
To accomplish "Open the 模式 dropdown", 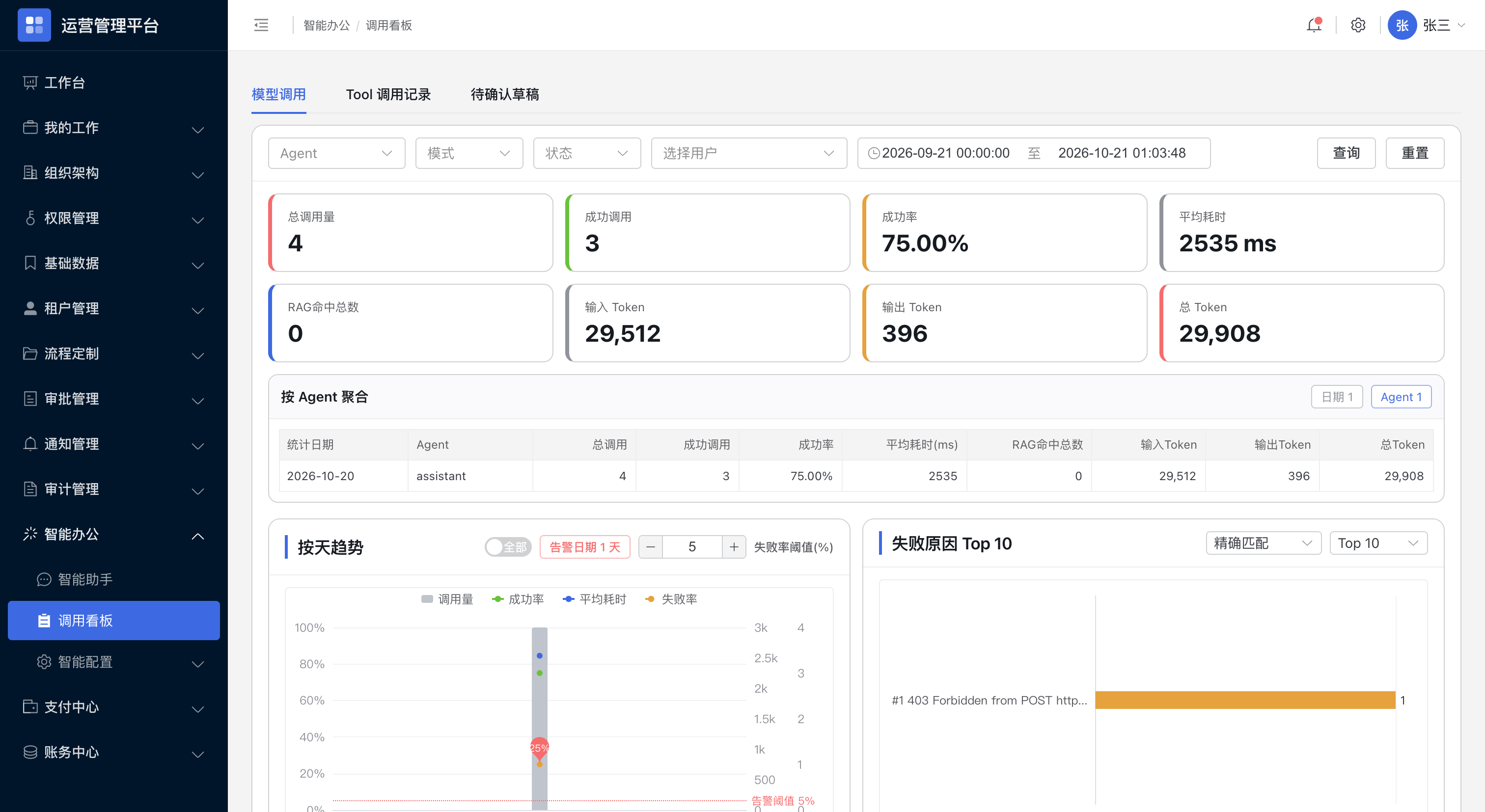I will pos(469,153).
